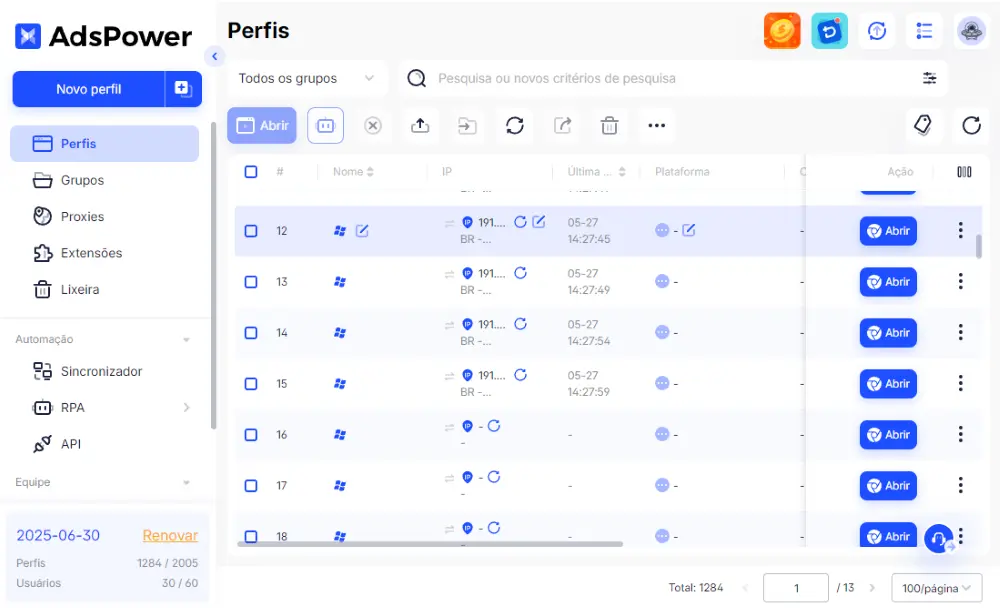Check the checkbox for row 12
The image size is (1000, 608).
click(251, 231)
